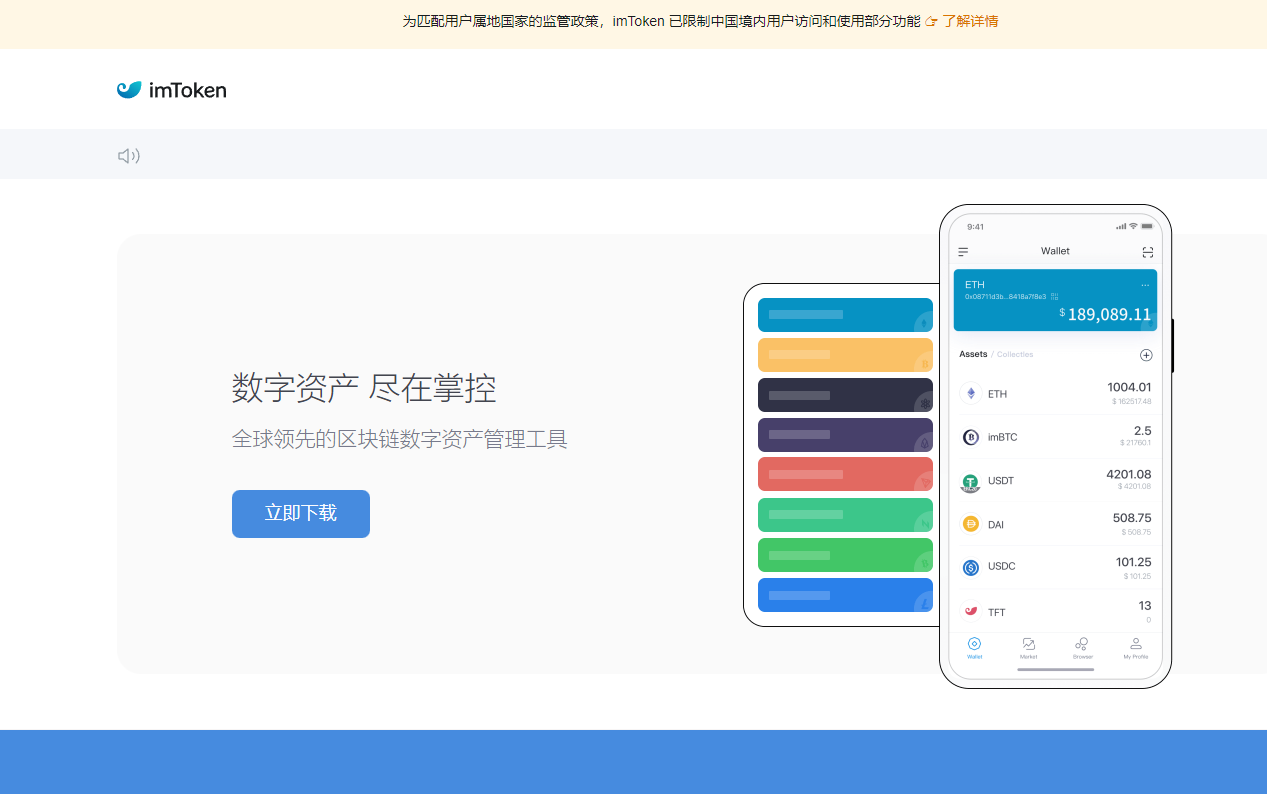Click the imToken logo in the header
This screenshot has height=794, width=1267.
(171, 90)
